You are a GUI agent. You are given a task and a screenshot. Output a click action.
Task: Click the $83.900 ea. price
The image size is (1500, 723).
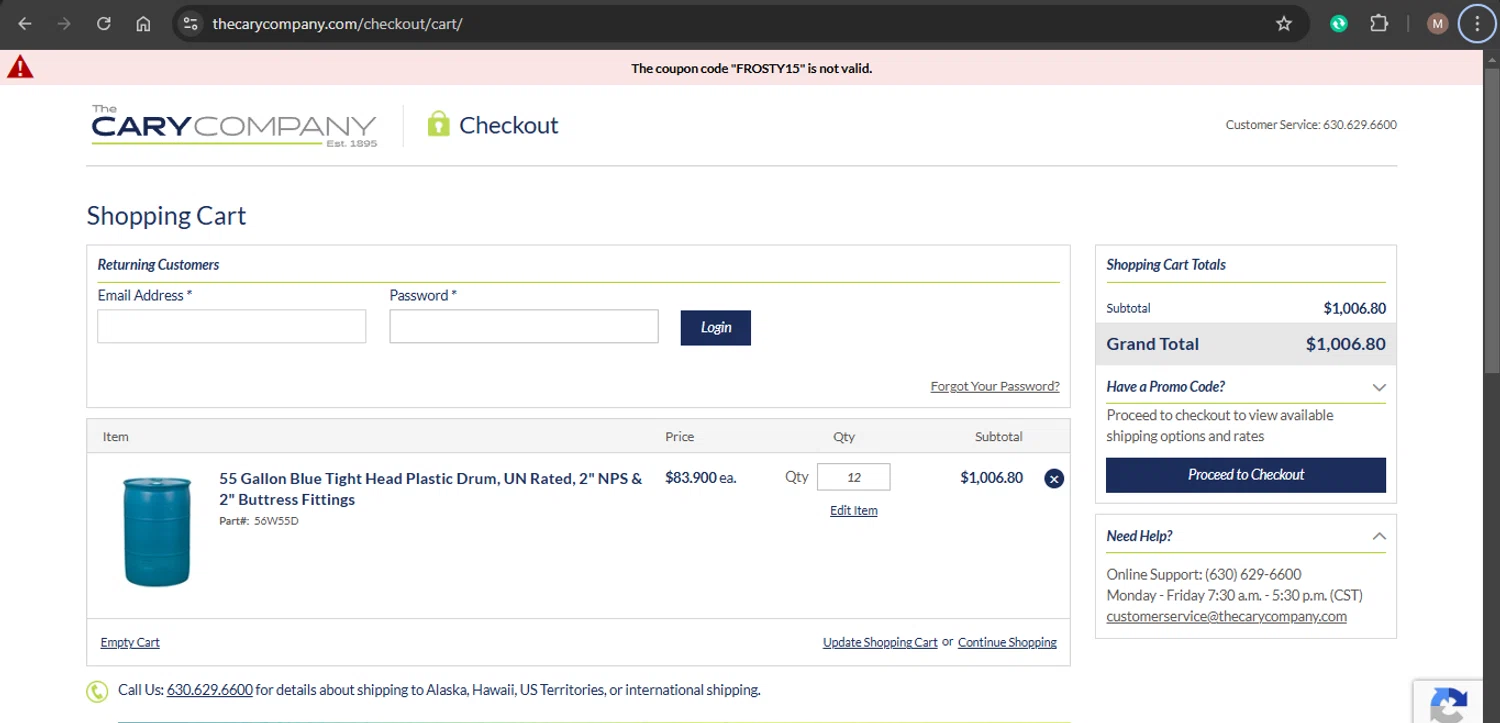click(701, 478)
